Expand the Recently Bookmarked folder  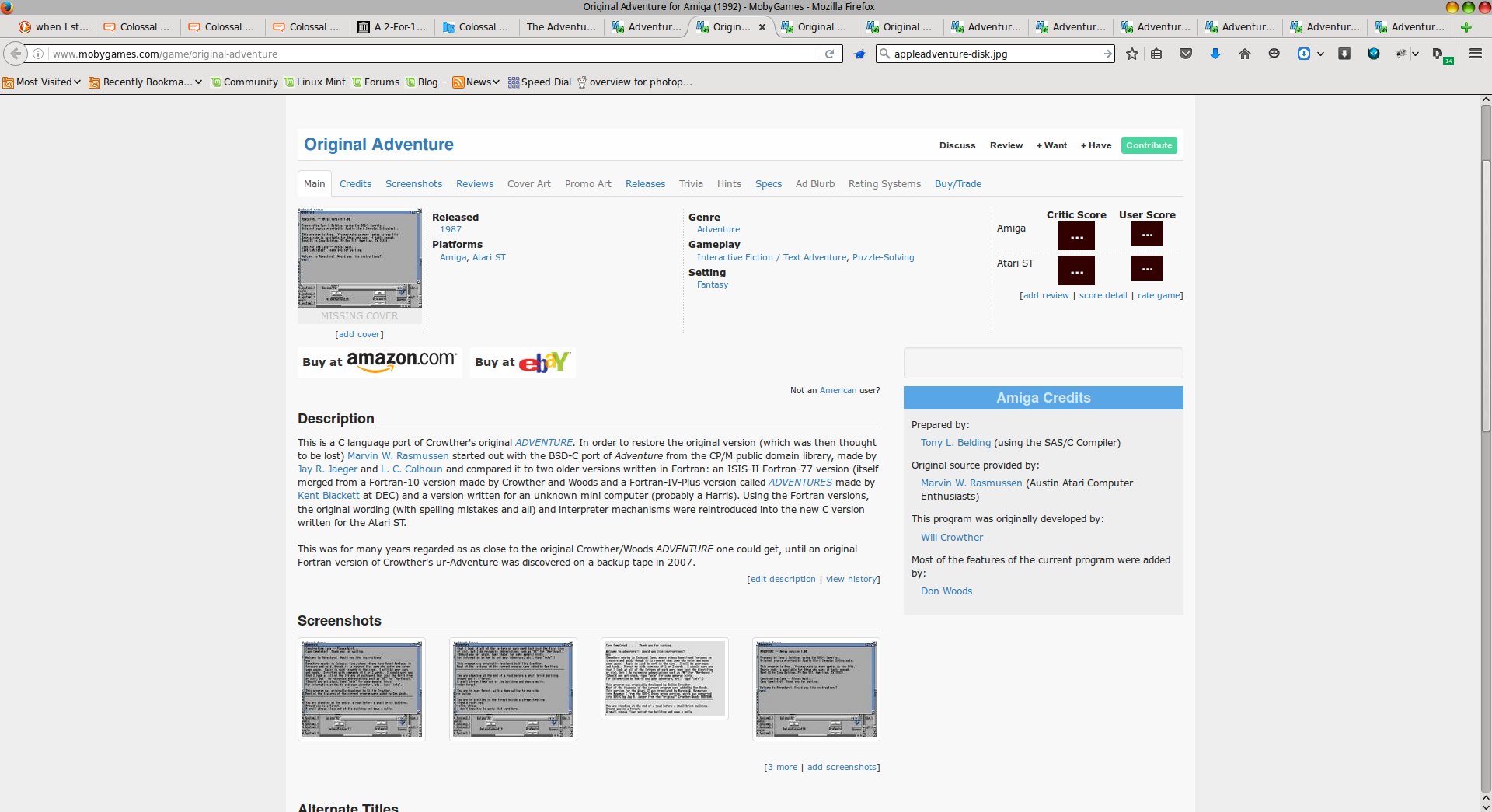[x=145, y=82]
